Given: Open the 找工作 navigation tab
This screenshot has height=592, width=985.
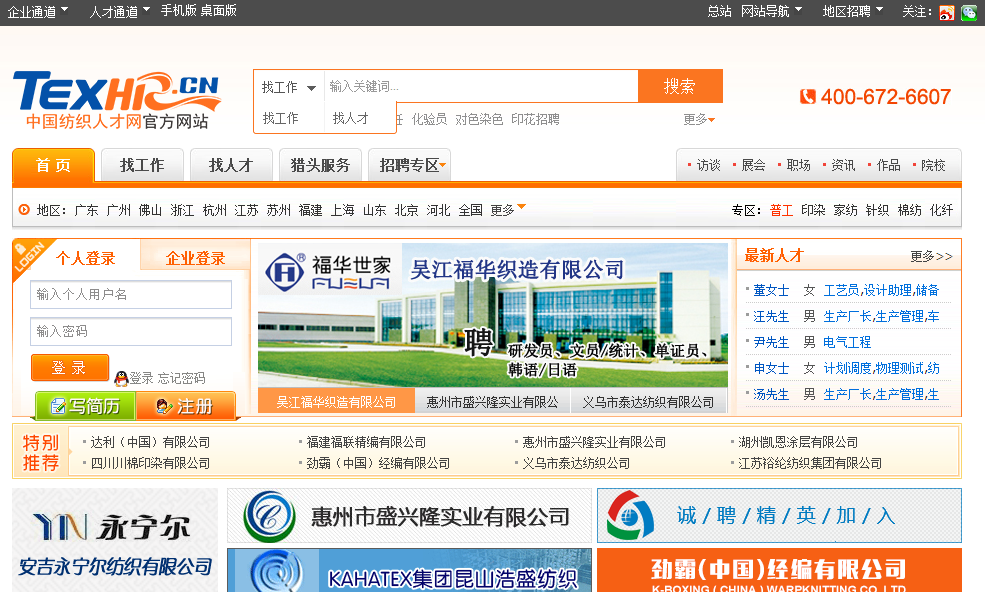Looking at the screenshot, I should click(x=142, y=165).
